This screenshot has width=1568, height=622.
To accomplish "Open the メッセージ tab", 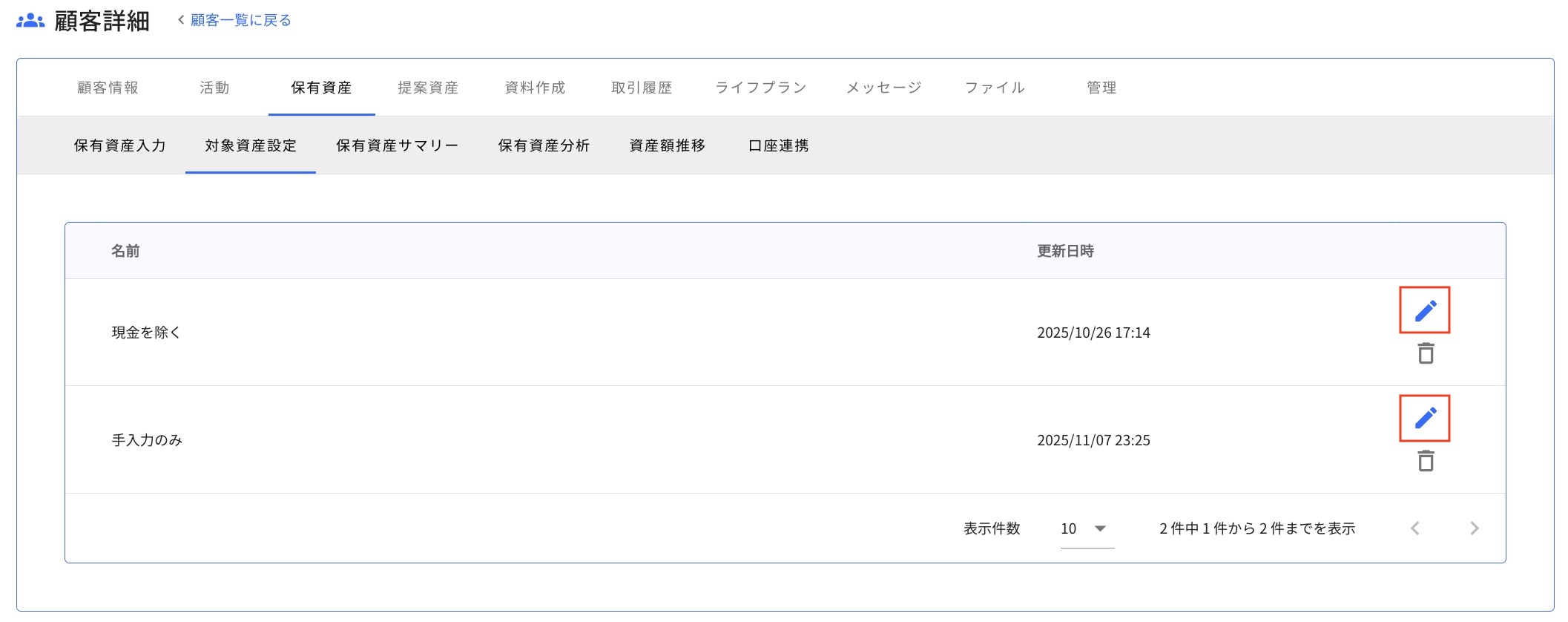I will tap(884, 88).
